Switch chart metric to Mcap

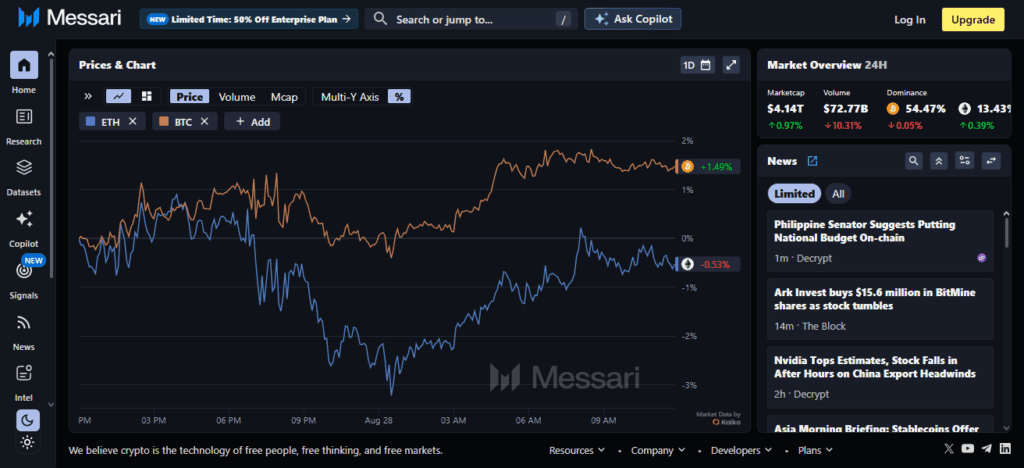tap(284, 97)
